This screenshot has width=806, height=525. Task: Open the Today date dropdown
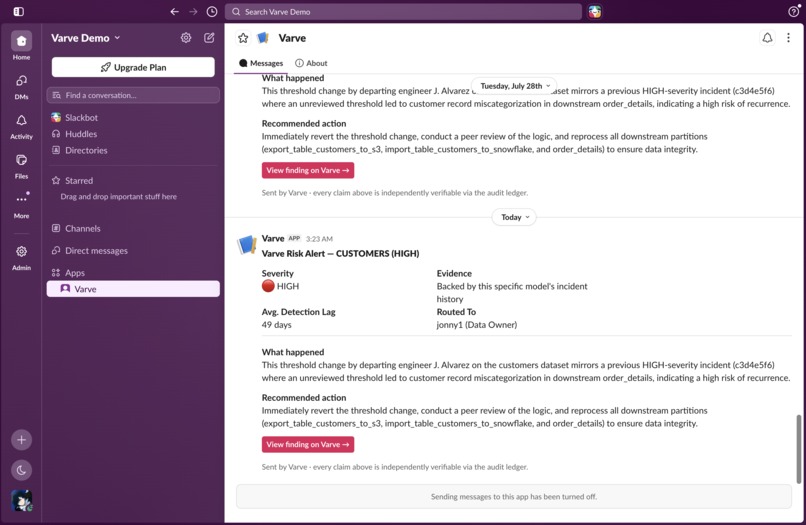515,217
